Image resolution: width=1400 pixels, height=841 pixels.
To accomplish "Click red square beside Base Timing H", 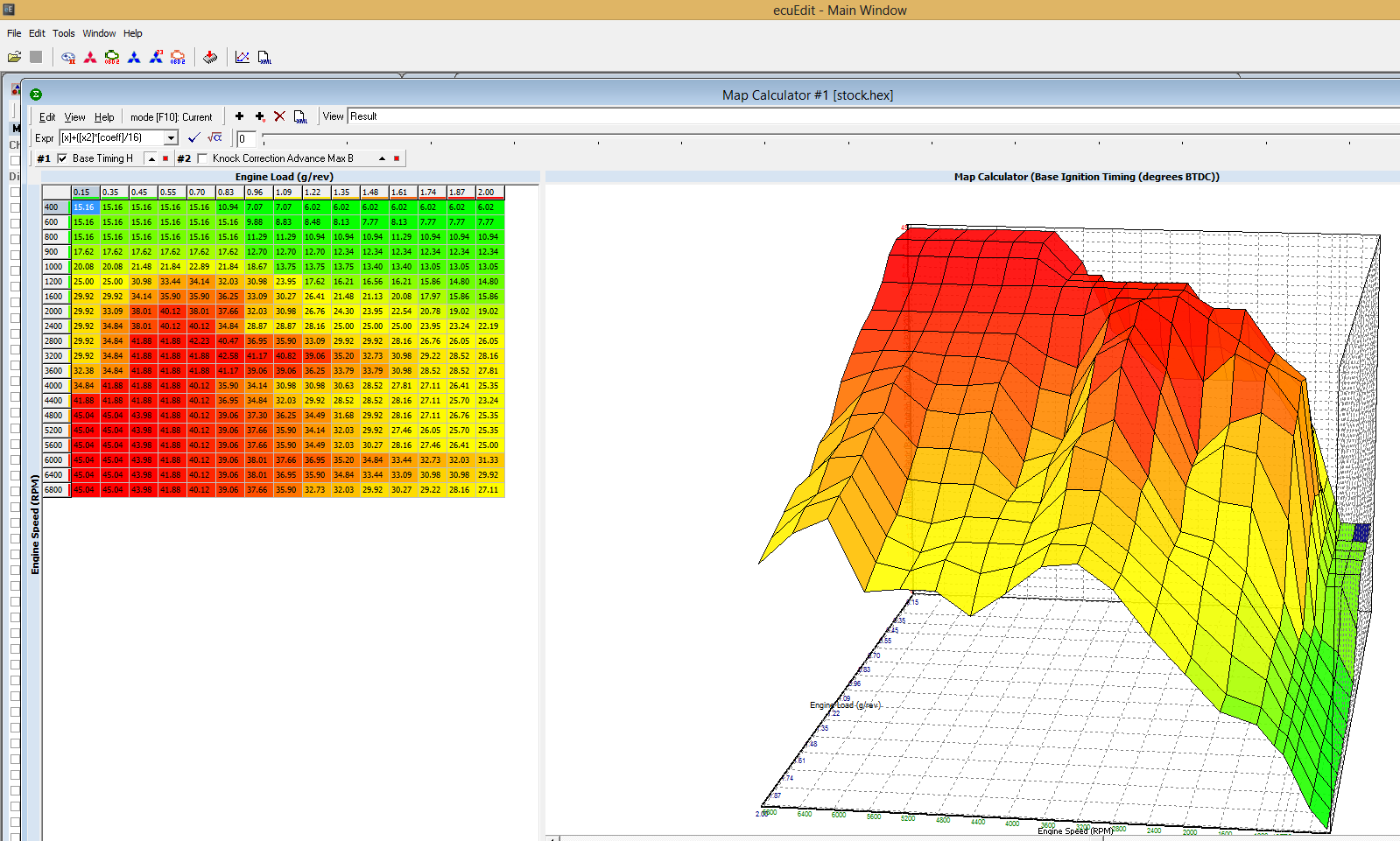I will pyautogui.click(x=165, y=158).
